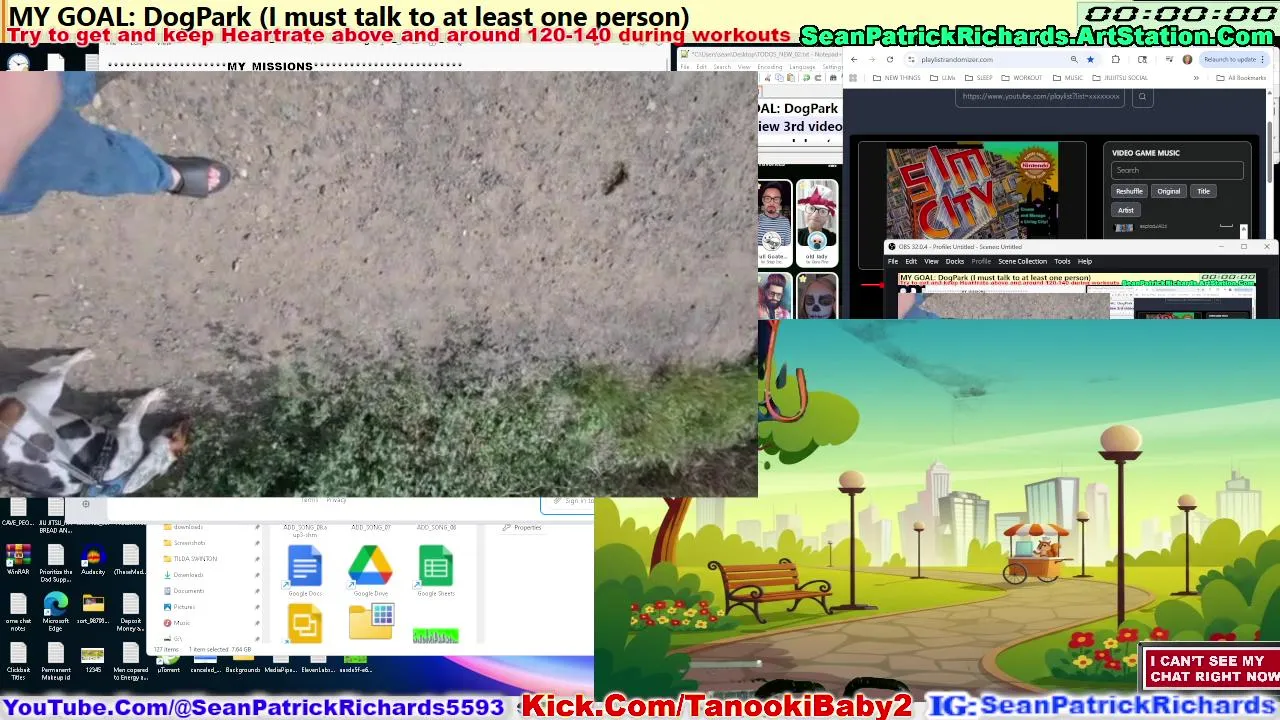Sort the playlist by Artist
The image size is (1280, 720).
(1126, 210)
